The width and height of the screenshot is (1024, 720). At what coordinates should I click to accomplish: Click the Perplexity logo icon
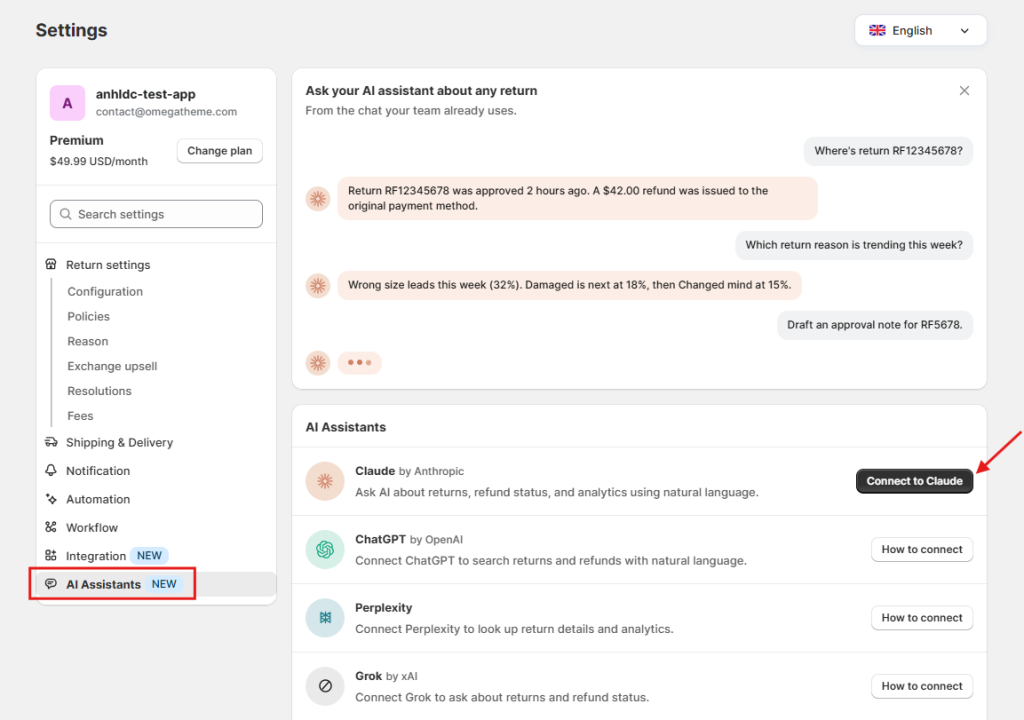click(x=325, y=618)
